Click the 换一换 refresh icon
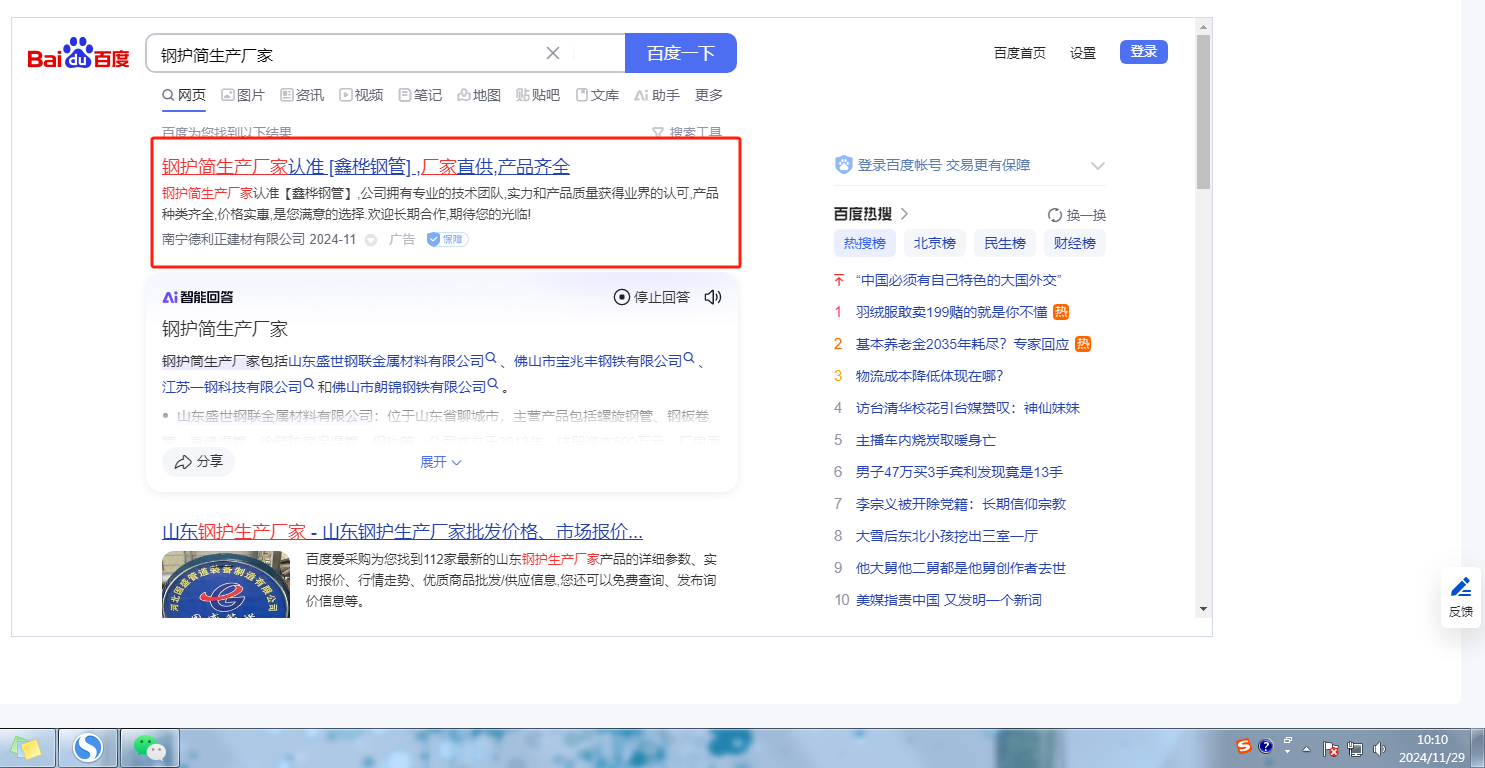 (x=1054, y=215)
